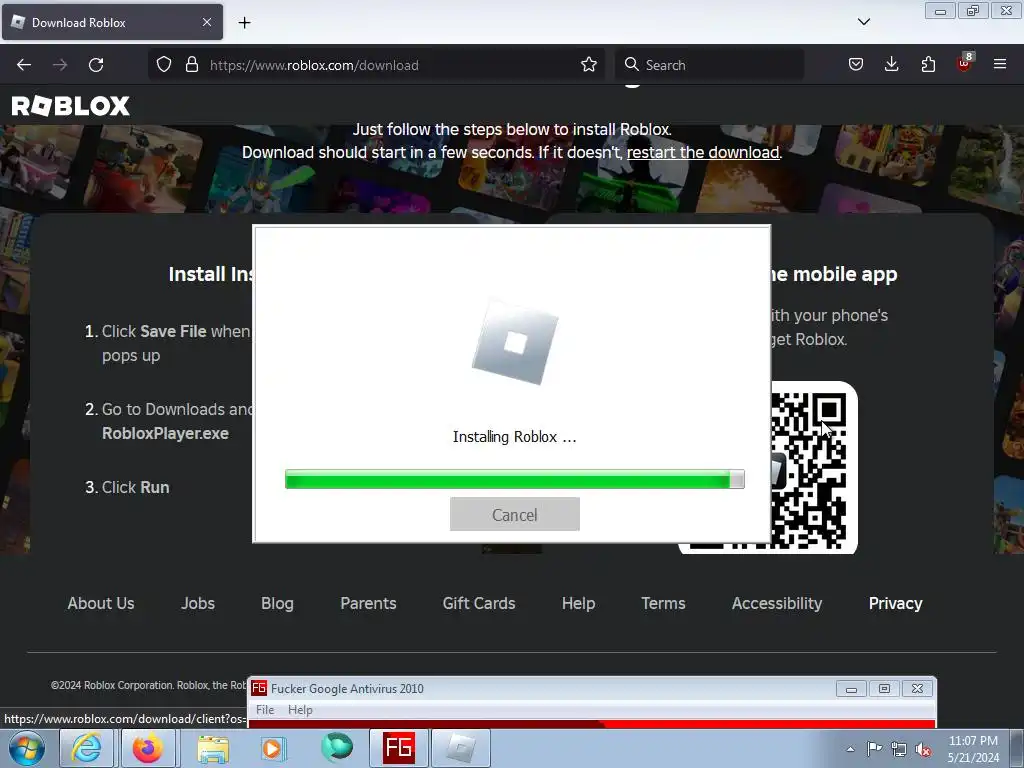This screenshot has width=1024, height=768.
Task: Open the Extensions puzzle-piece icon
Action: [x=928, y=64]
